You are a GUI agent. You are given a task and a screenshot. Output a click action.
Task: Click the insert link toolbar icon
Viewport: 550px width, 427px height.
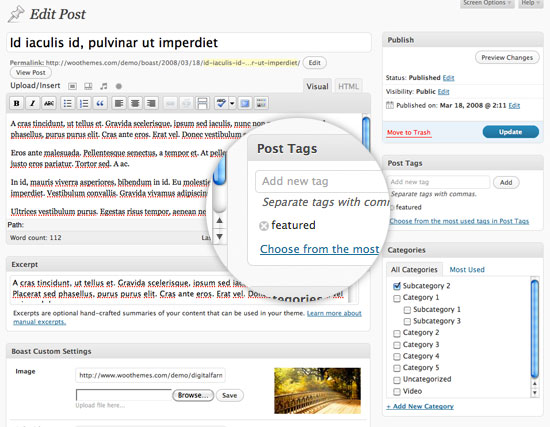(x=170, y=103)
